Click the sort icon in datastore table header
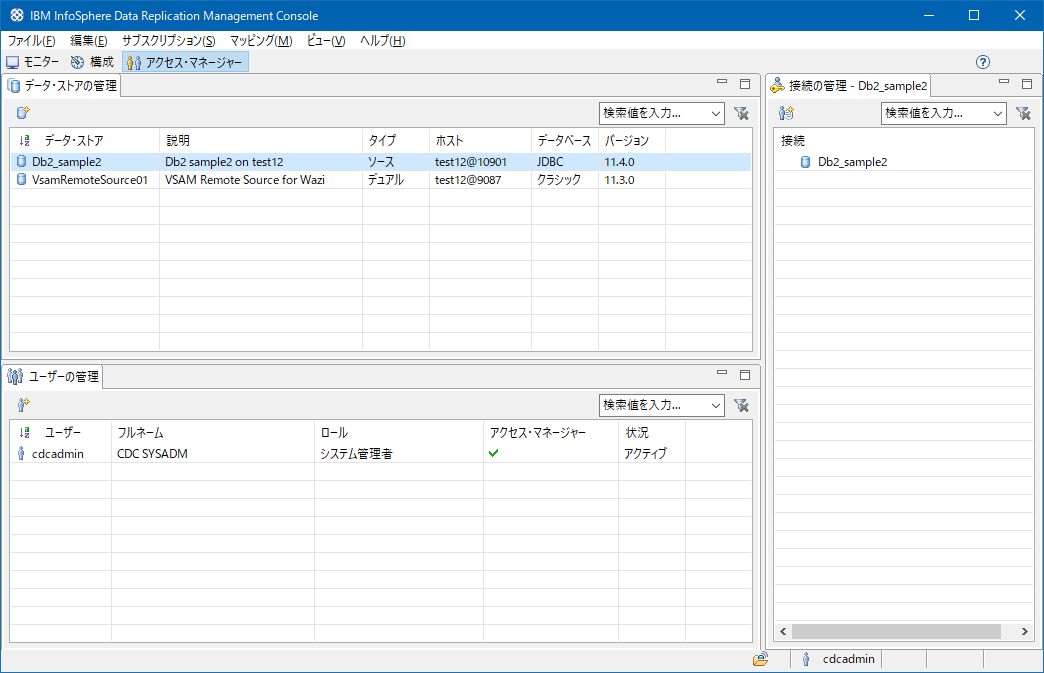 25,140
